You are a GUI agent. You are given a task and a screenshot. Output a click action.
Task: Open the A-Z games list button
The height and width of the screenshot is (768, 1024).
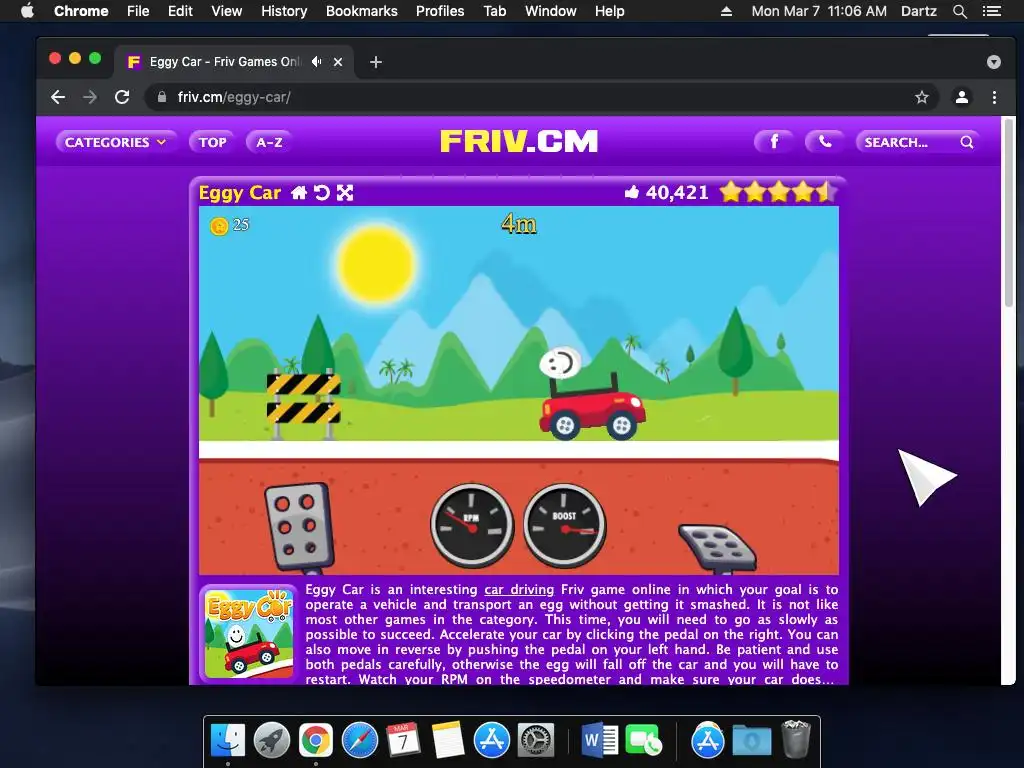click(269, 142)
